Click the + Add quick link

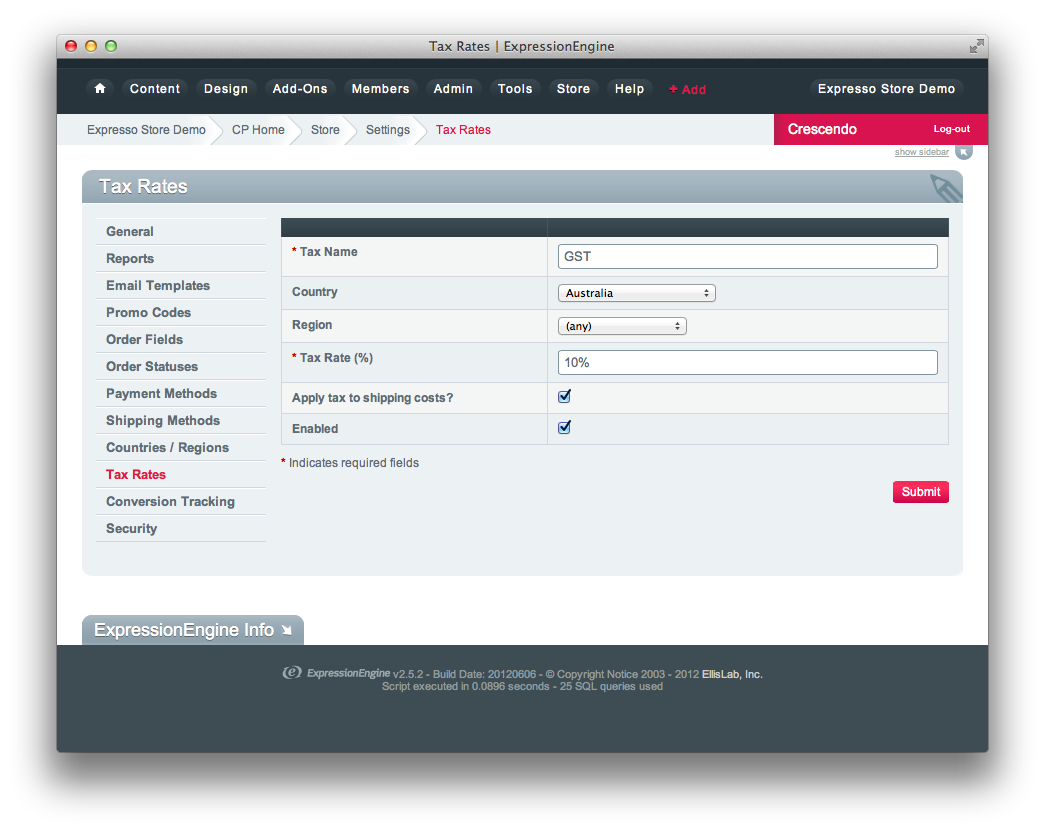[687, 89]
